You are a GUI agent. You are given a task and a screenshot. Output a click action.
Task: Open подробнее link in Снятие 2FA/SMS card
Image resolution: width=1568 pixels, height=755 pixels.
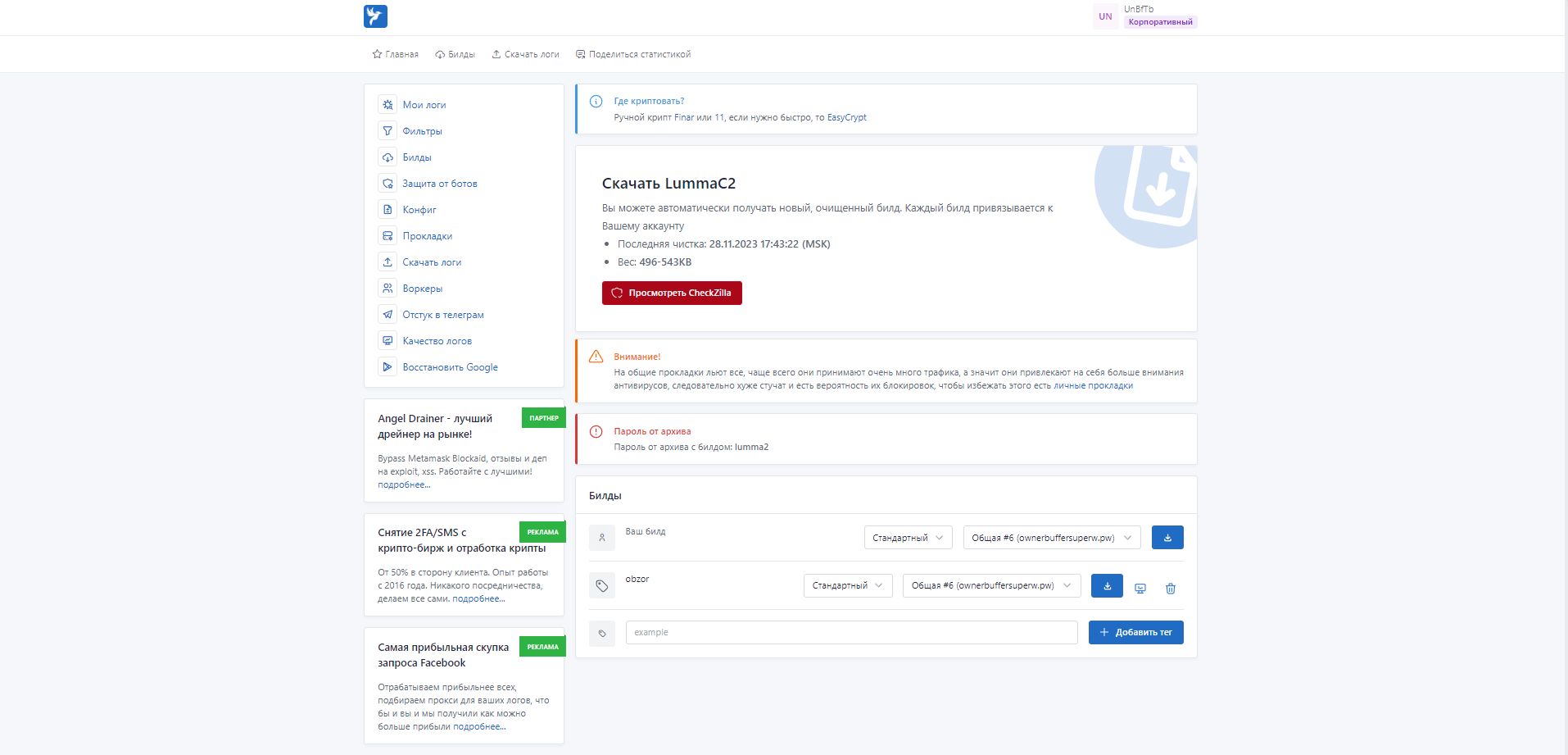pyautogui.click(x=478, y=599)
